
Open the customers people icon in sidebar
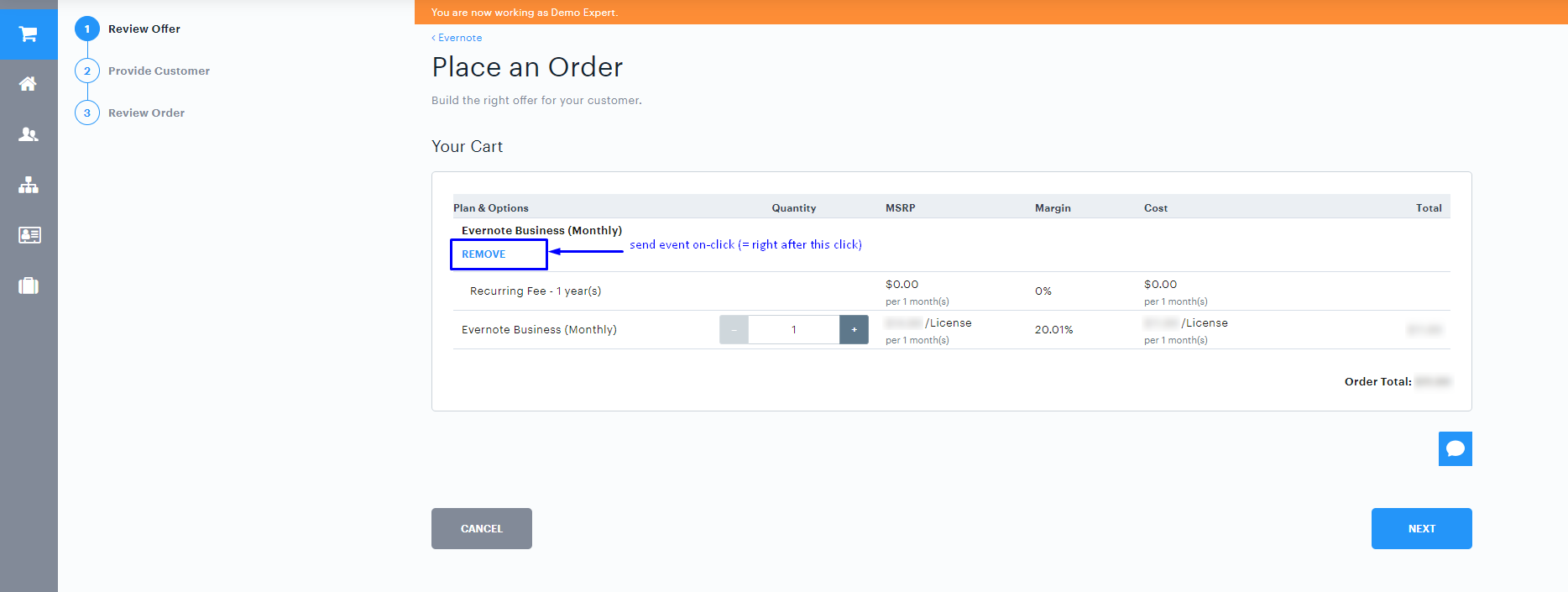point(29,134)
